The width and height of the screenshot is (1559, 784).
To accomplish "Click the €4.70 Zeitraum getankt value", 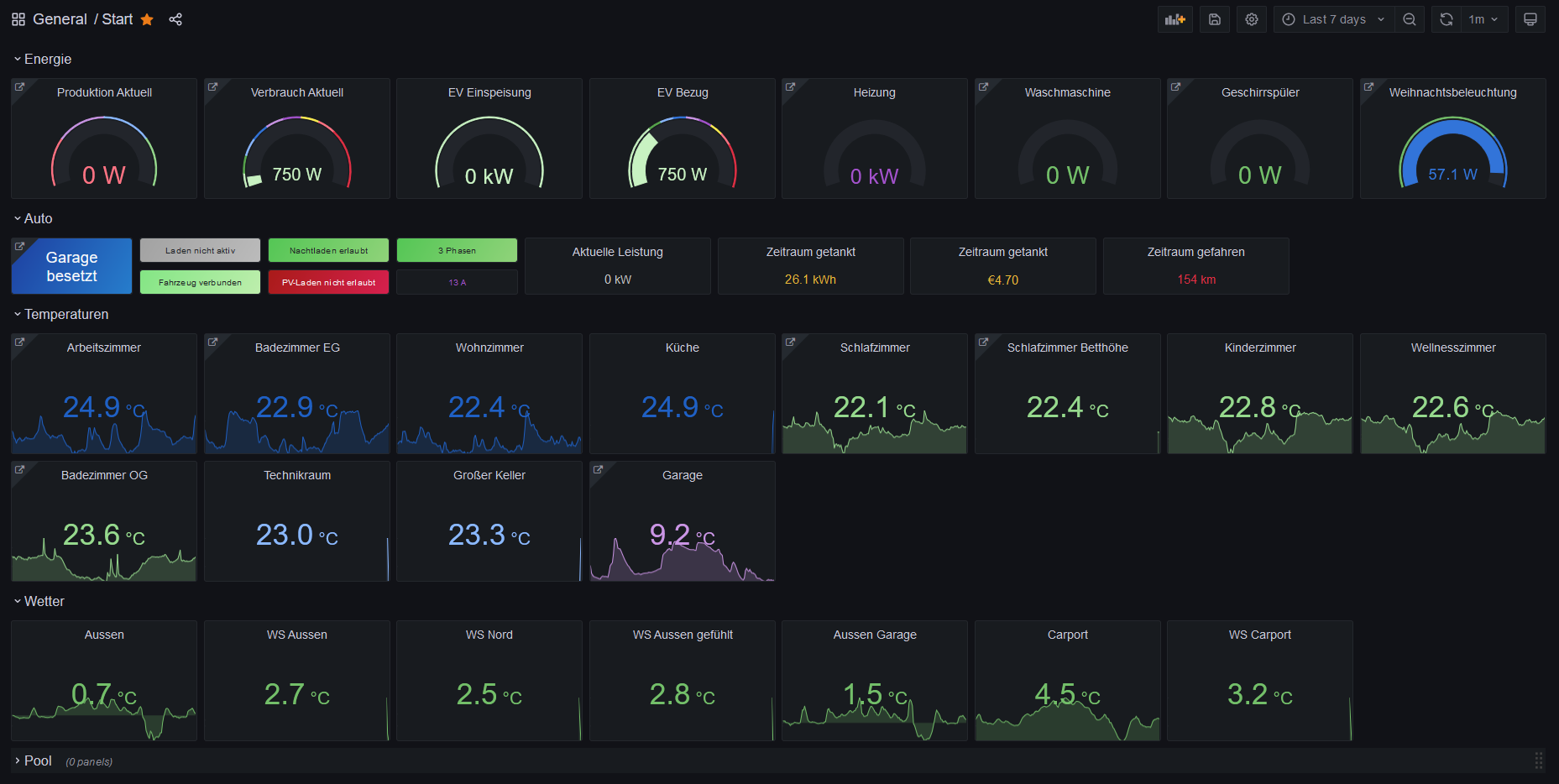I will 1003,280.
